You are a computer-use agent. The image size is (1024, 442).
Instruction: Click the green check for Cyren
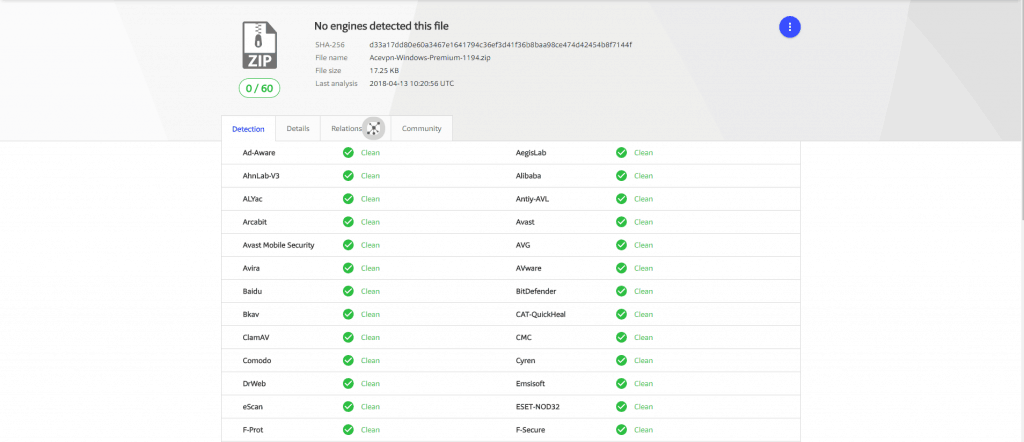point(621,360)
